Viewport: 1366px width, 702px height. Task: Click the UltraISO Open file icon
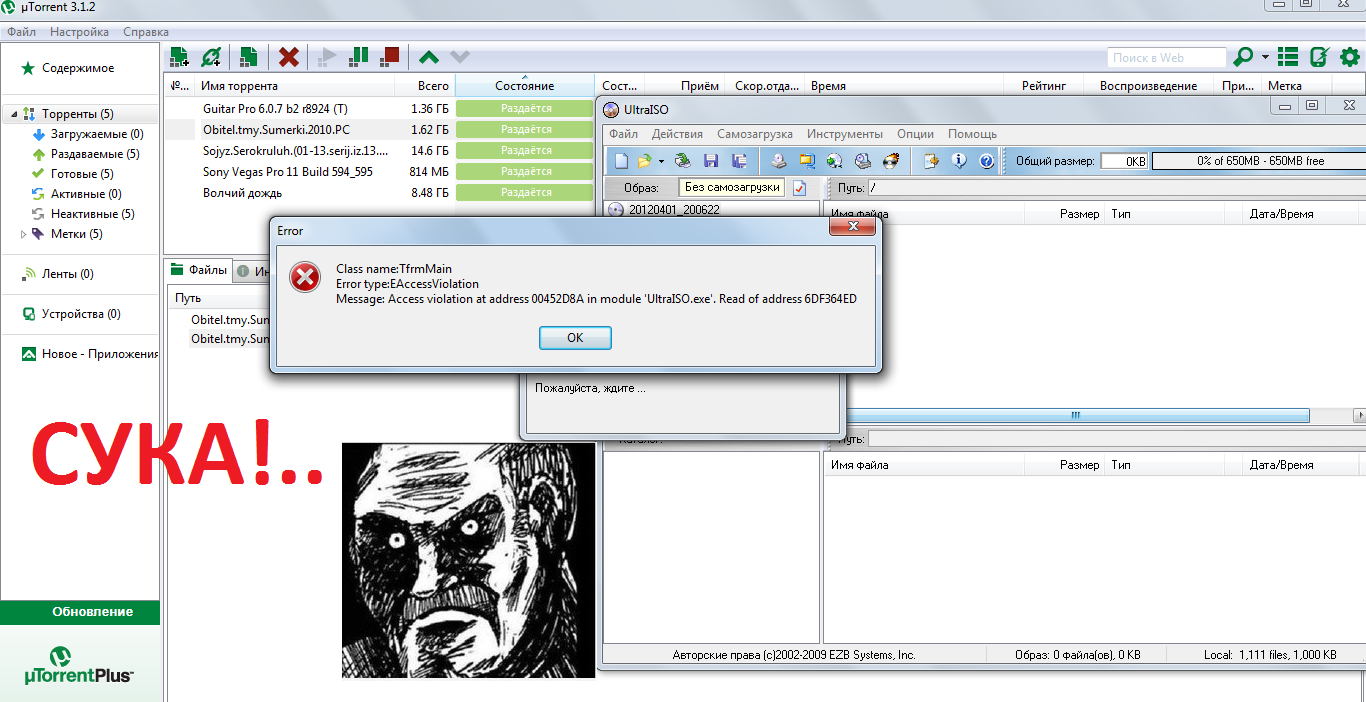645,160
